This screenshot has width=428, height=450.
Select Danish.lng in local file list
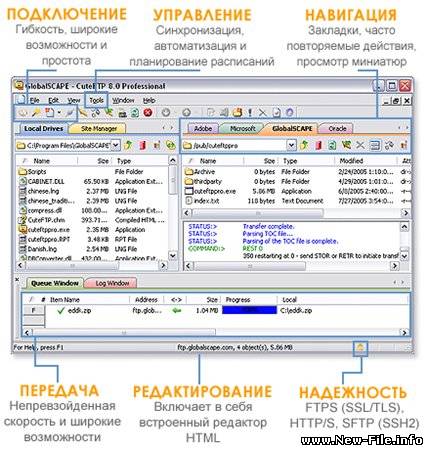[42, 249]
